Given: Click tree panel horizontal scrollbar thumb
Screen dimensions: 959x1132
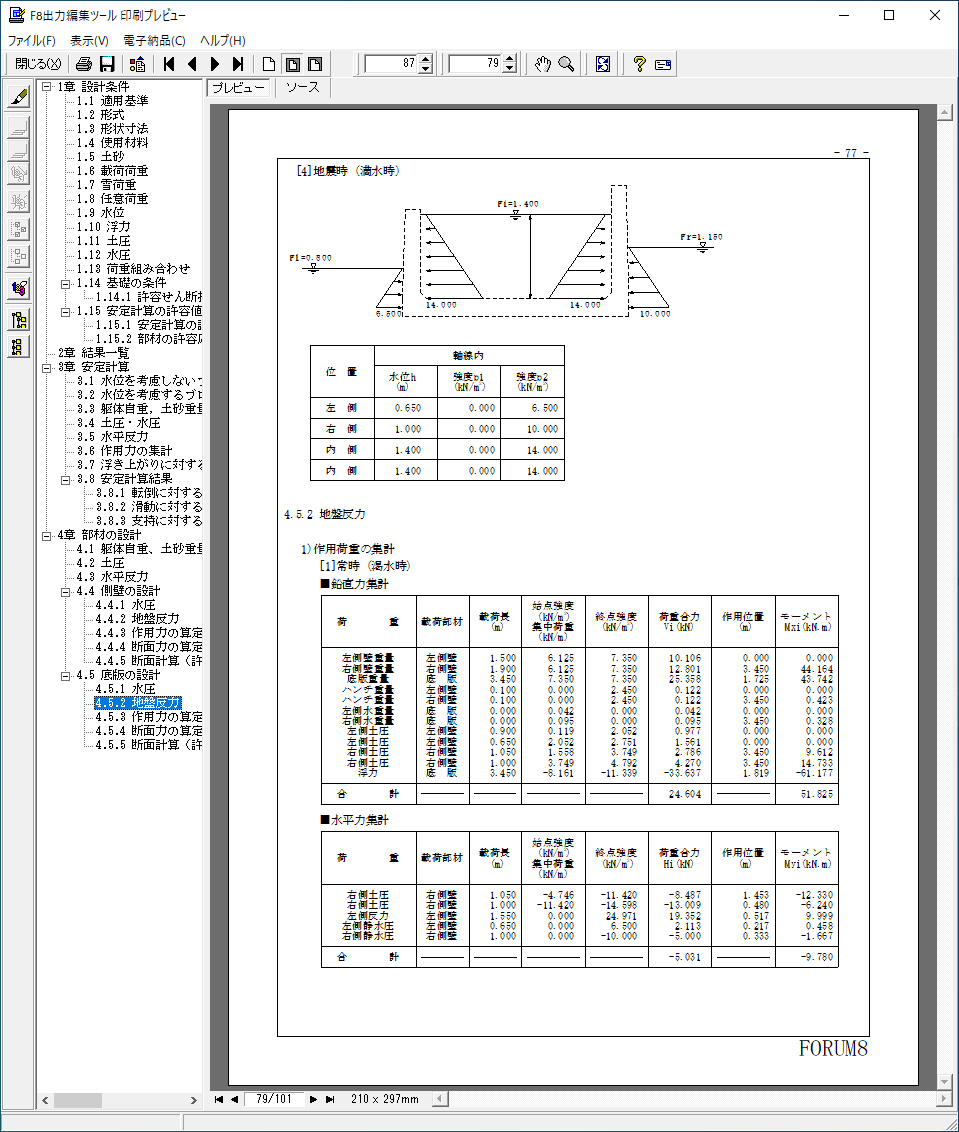Looking at the screenshot, I should 78,1100.
